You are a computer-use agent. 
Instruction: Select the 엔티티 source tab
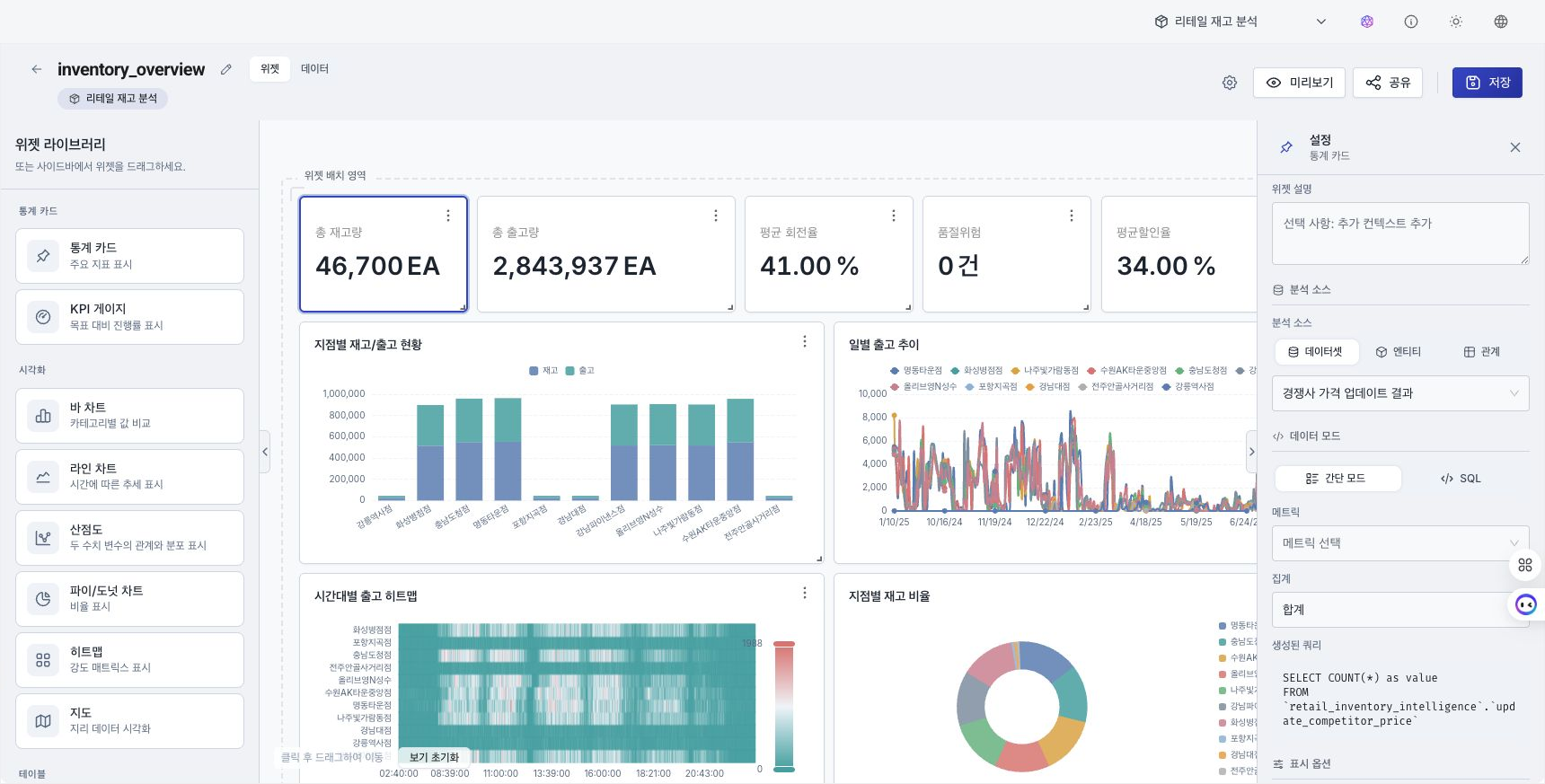[x=1399, y=352]
